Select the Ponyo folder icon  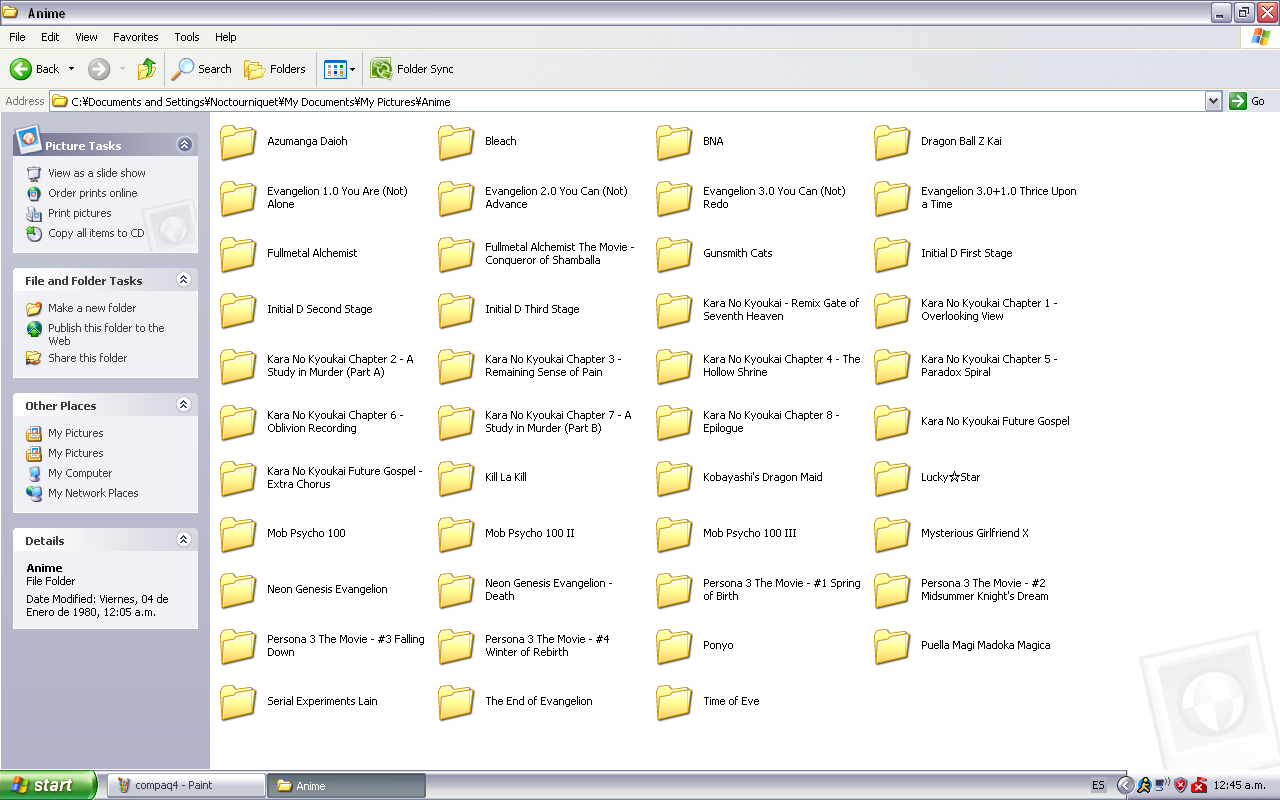(x=674, y=646)
